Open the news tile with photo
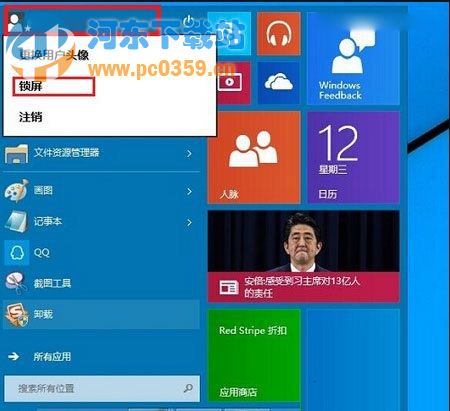450x411 pixels. click(304, 256)
